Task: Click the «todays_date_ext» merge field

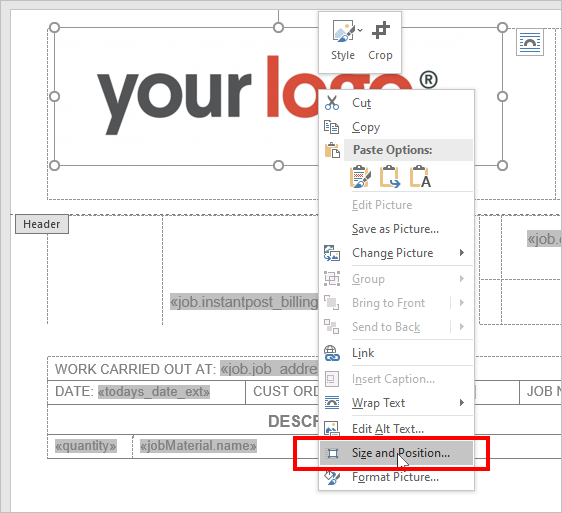Action: (154, 392)
